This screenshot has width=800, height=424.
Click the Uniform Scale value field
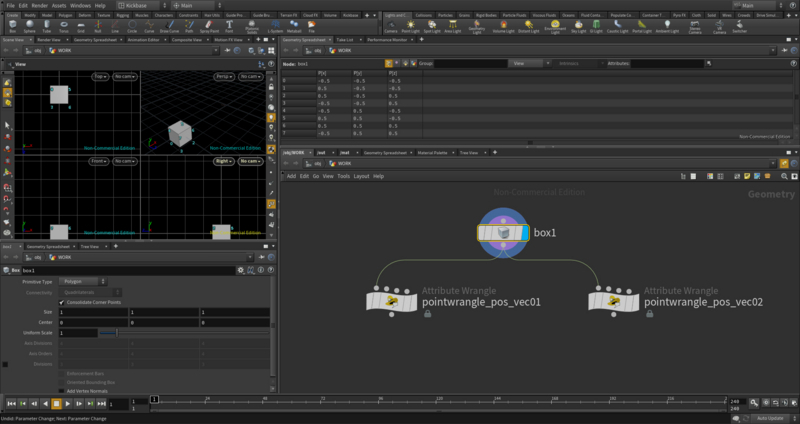[x=78, y=333]
